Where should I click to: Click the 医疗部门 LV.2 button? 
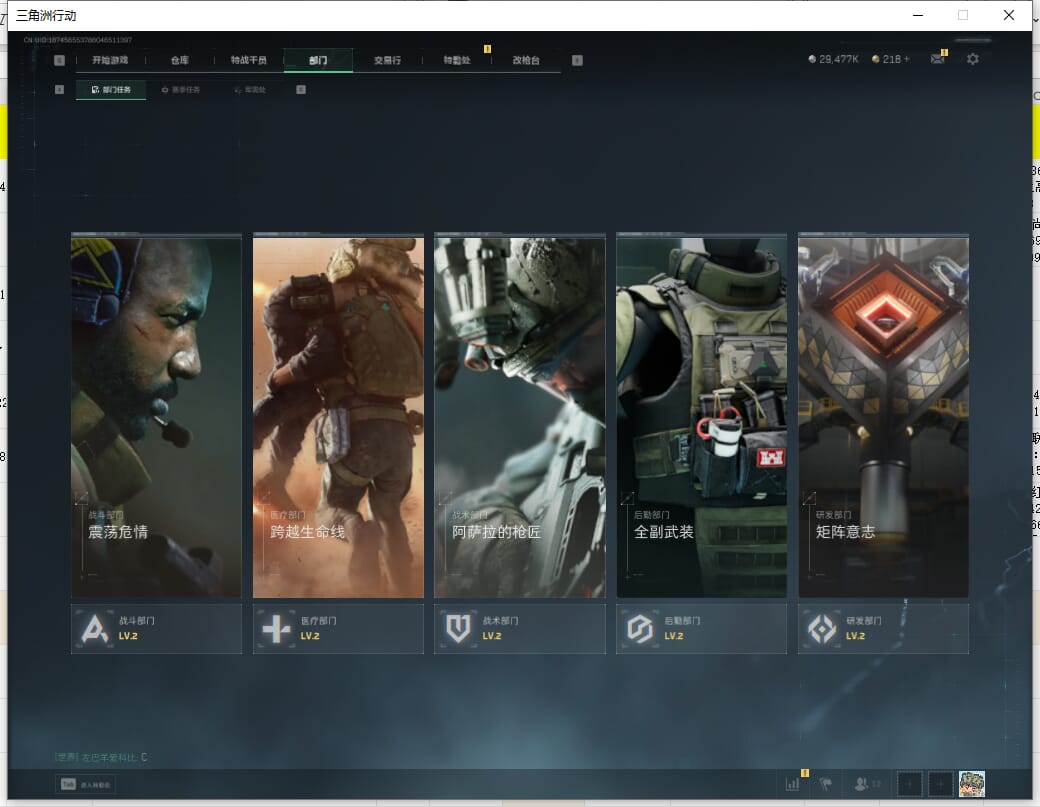[338, 629]
